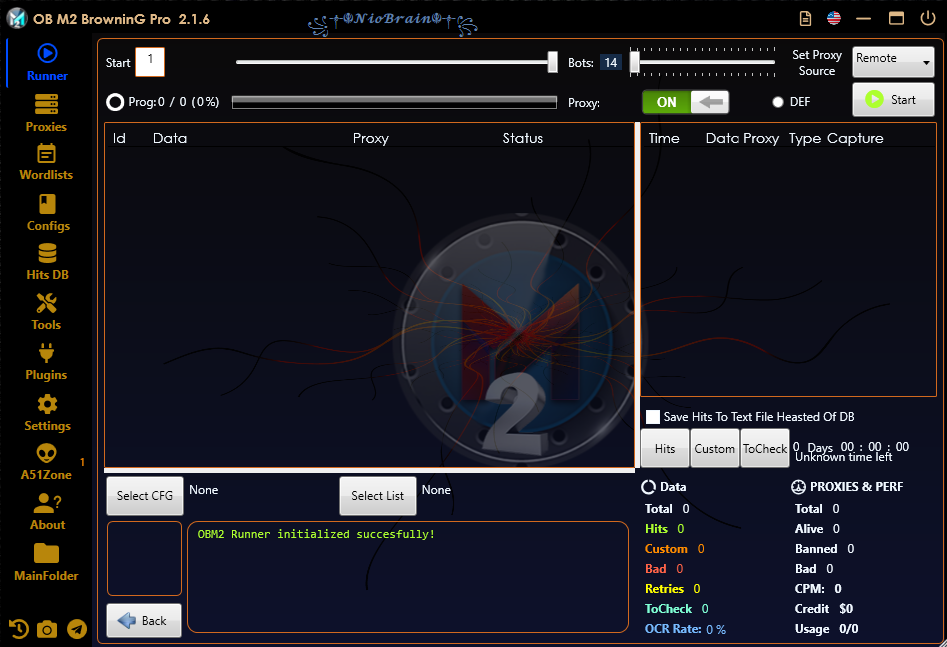Click the Type column header in hits table
The width and height of the screenshot is (947, 647).
[805, 138]
